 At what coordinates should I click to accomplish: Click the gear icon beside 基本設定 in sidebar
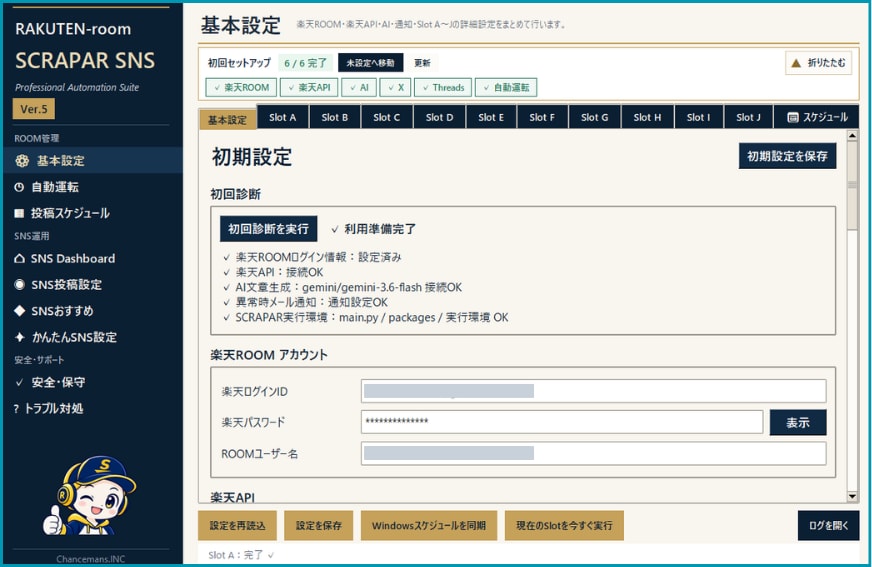[x=22, y=161]
